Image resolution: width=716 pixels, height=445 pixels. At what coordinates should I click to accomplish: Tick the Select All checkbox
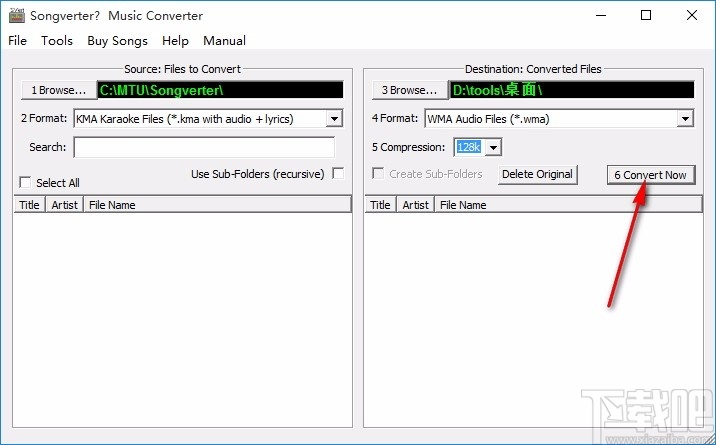click(x=25, y=183)
